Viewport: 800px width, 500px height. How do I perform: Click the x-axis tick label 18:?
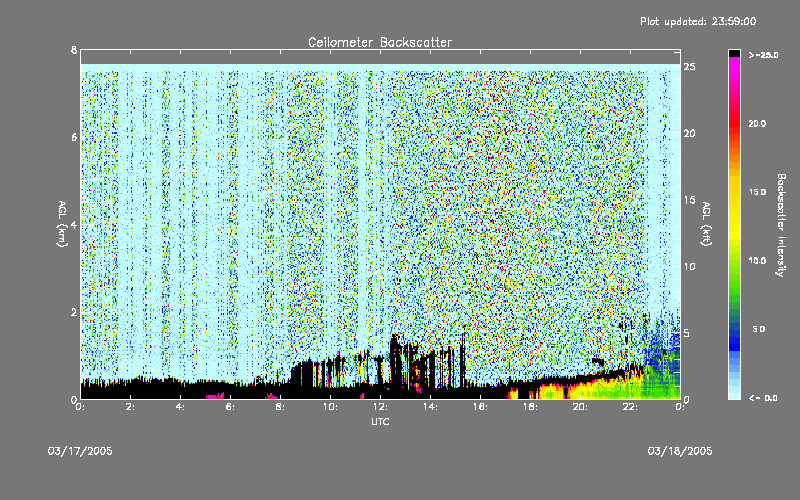530,407
